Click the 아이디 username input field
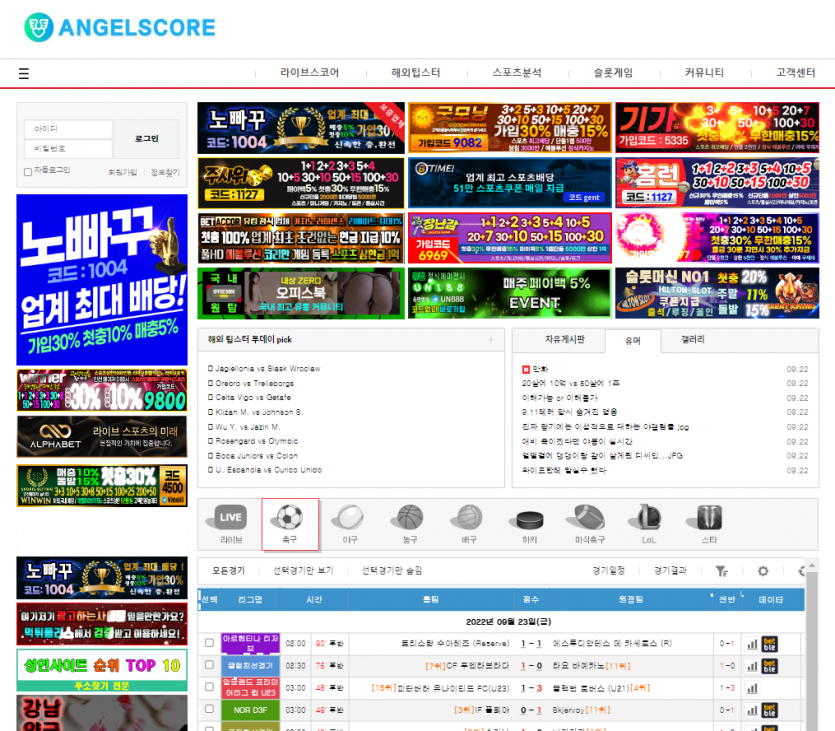This screenshot has width=835, height=731. pyautogui.click(x=68, y=130)
